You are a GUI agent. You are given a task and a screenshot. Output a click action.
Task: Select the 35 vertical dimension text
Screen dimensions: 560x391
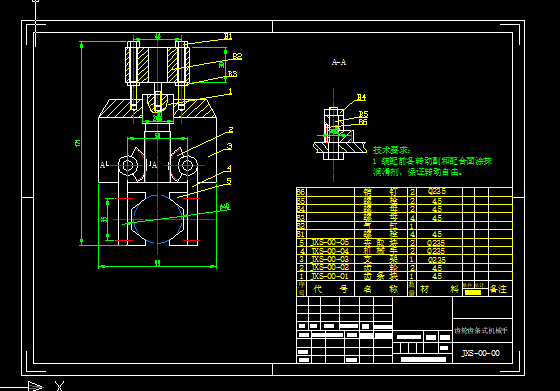(x=104, y=219)
